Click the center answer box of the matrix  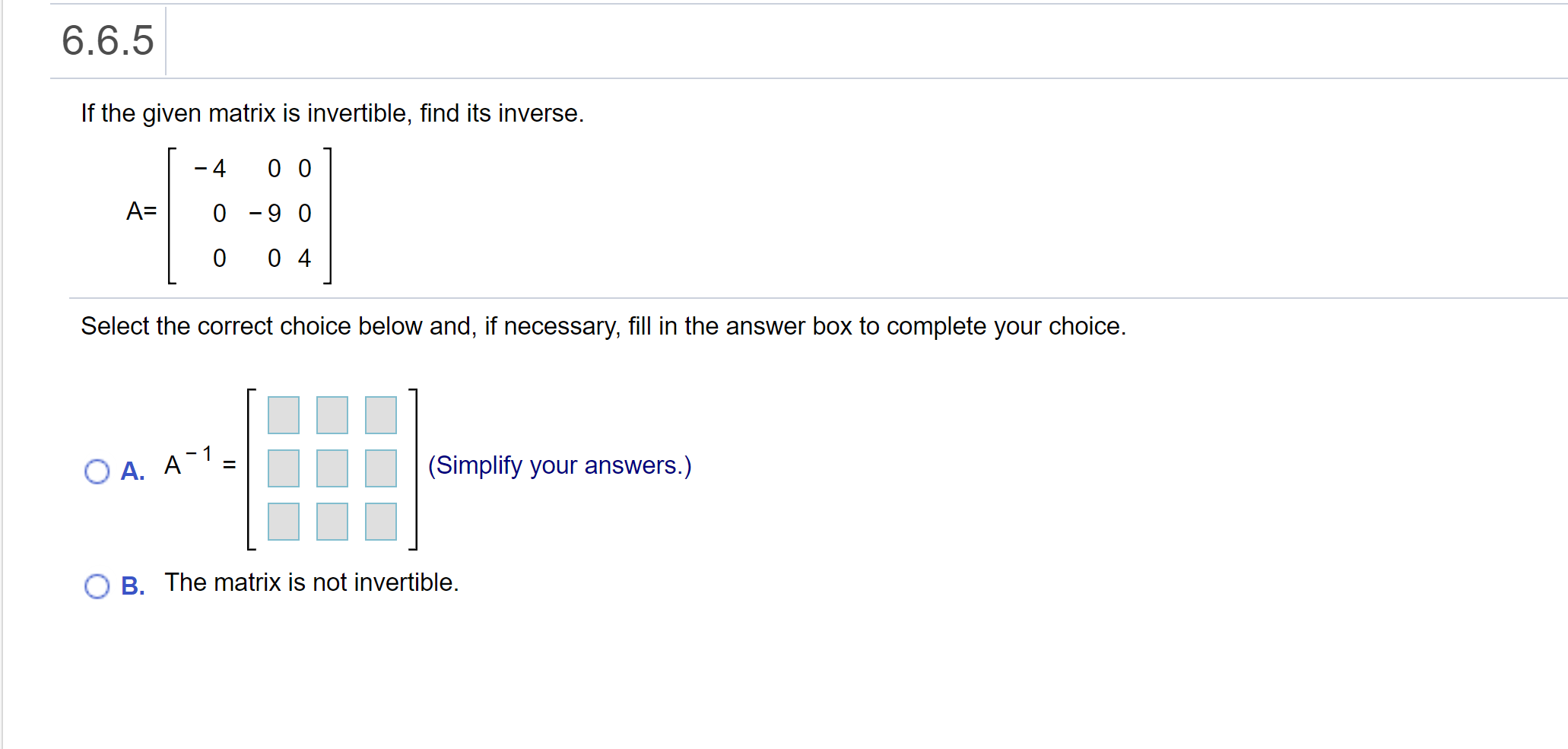pyautogui.click(x=331, y=468)
